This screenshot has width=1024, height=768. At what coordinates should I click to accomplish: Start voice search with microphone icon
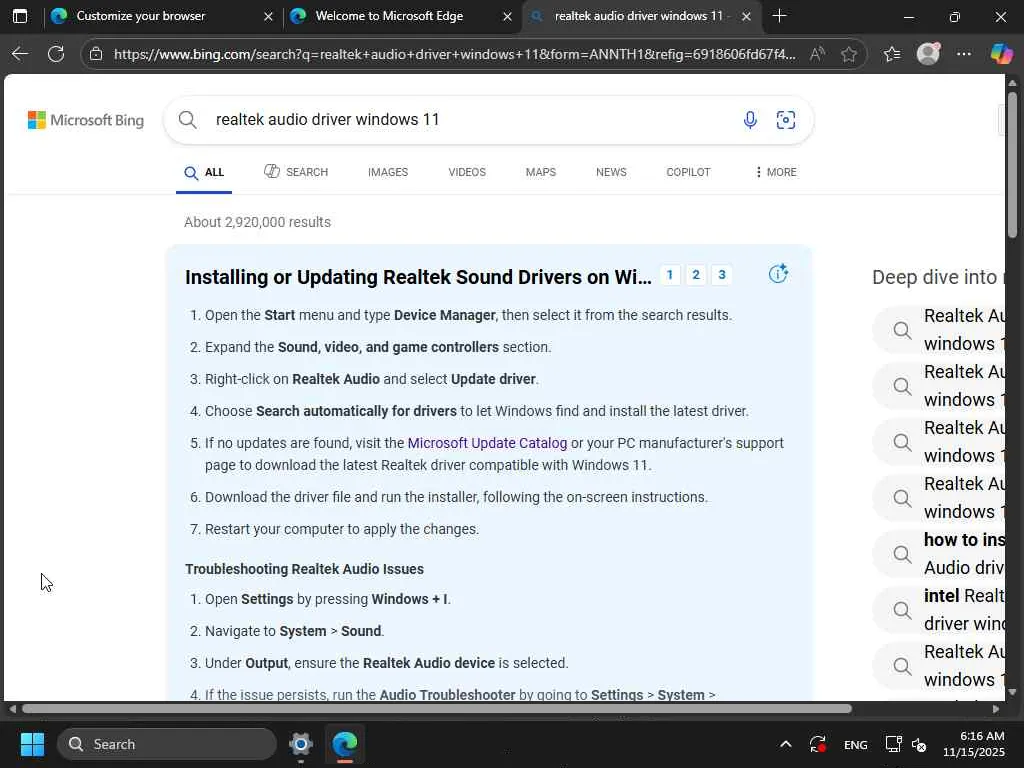coord(750,120)
